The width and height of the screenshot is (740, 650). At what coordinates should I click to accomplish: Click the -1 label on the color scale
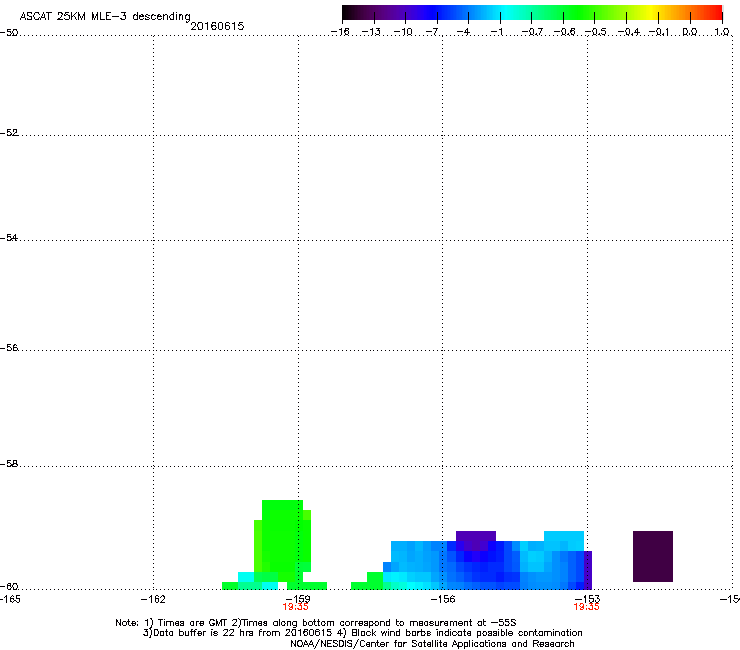[x=496, y=32]
